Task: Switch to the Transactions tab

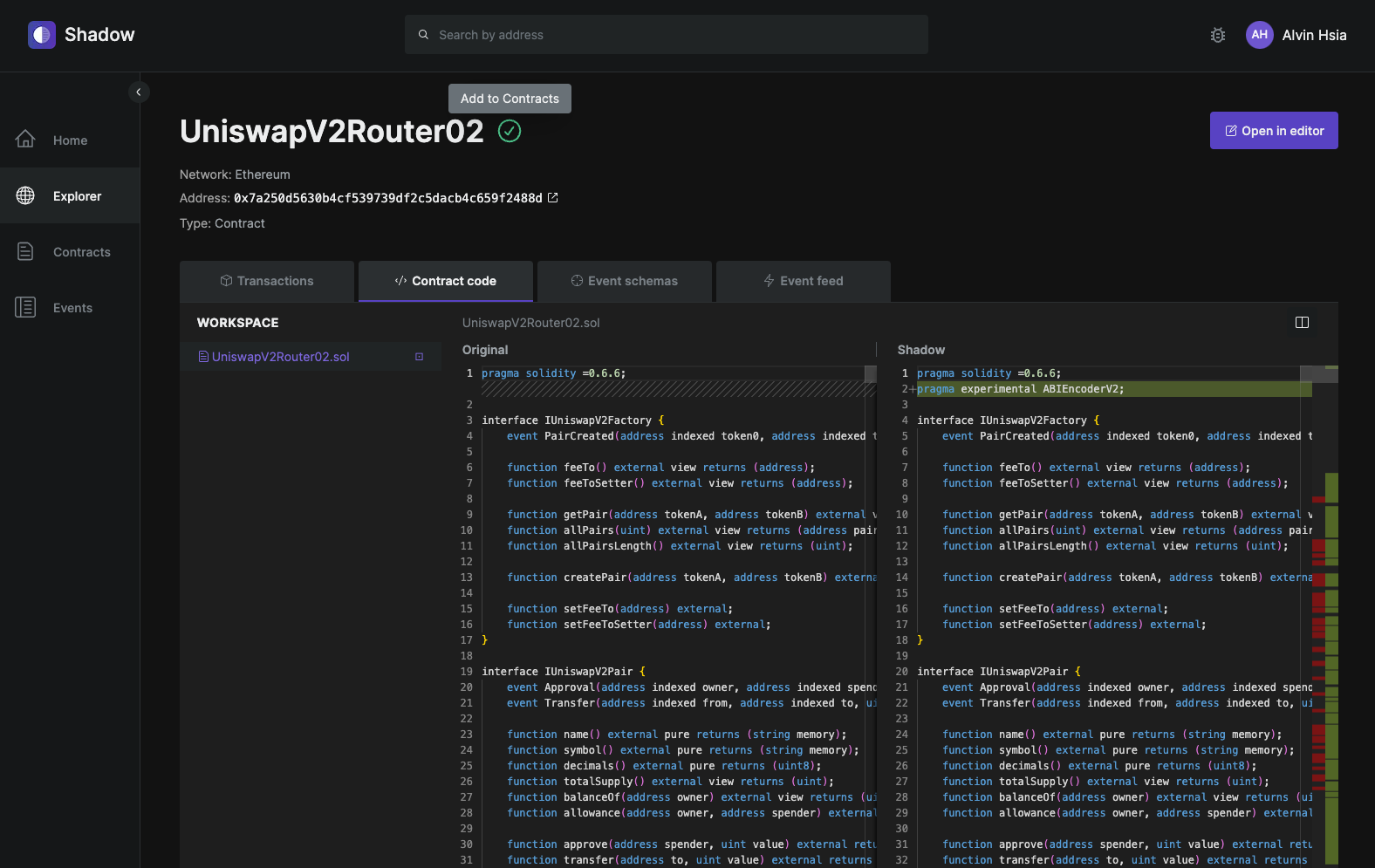Action: [267, 281]
